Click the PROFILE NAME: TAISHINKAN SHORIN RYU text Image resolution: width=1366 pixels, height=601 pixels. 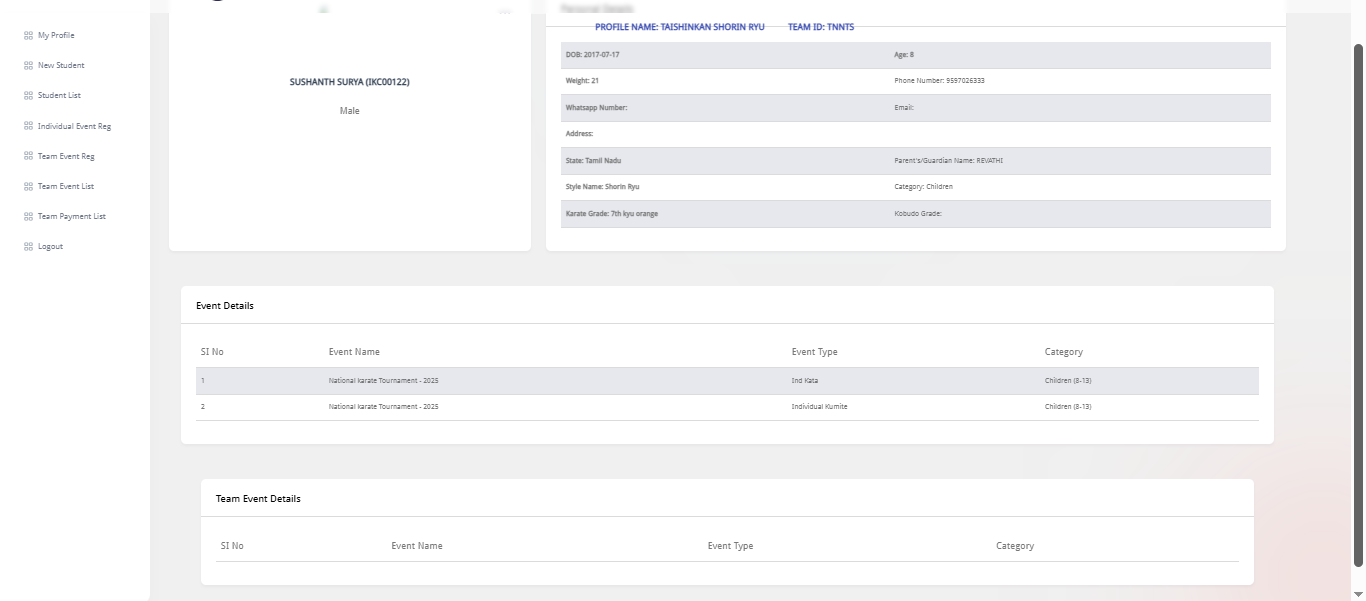tap(679, 27)
